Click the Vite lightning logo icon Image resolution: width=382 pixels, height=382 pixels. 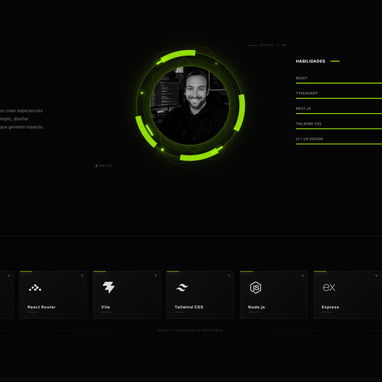click(108, 287)
